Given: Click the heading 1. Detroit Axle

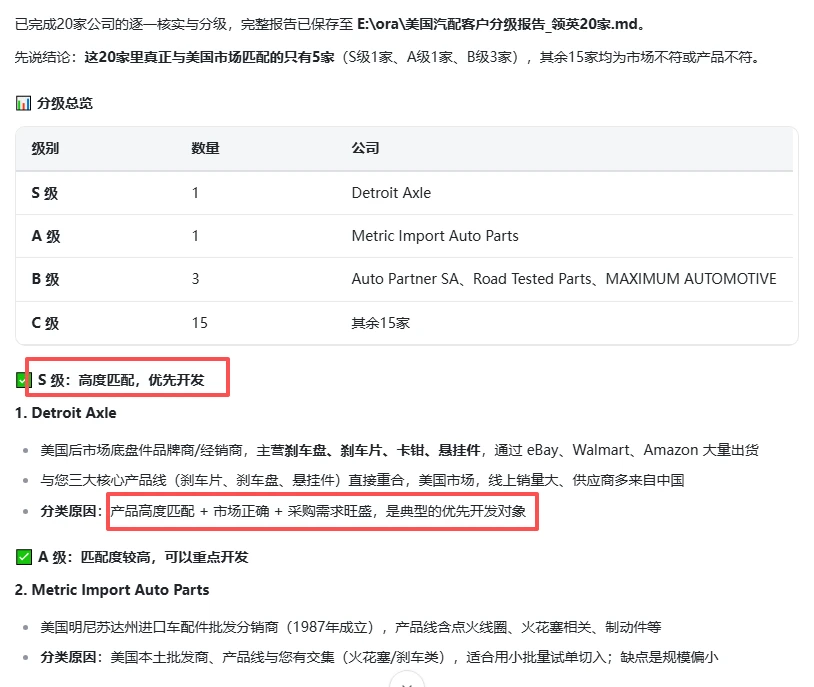Looking at the screenshot, I should (65, 413).
